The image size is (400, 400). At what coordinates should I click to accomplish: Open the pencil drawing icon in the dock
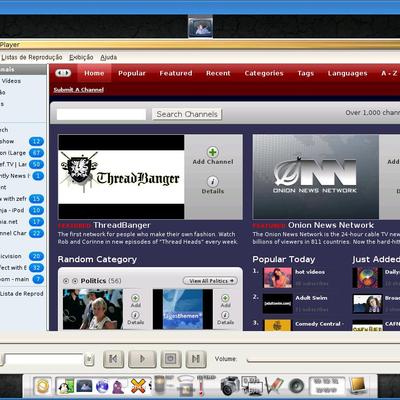[x=274, y=386]
